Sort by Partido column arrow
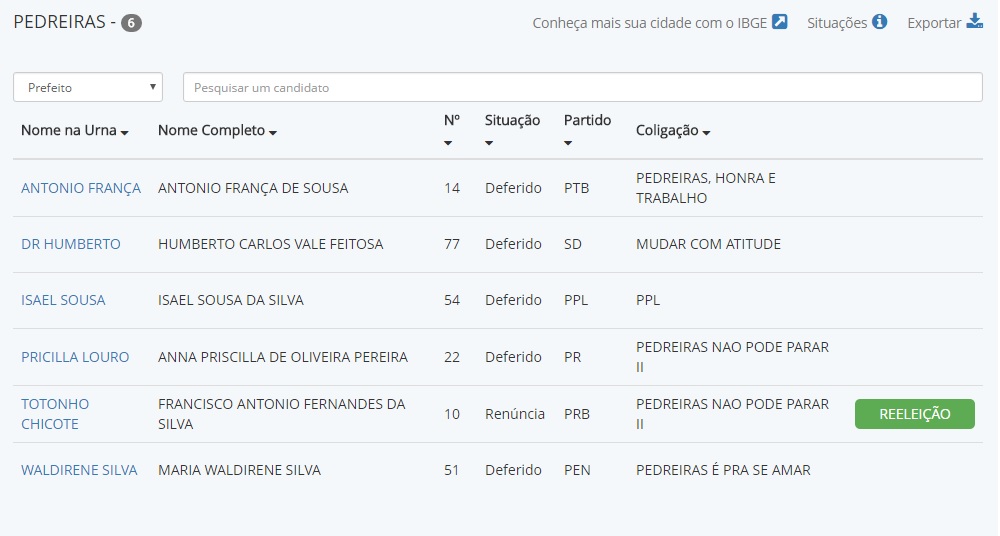This screenshot has width=1000, height=536. 568,143
